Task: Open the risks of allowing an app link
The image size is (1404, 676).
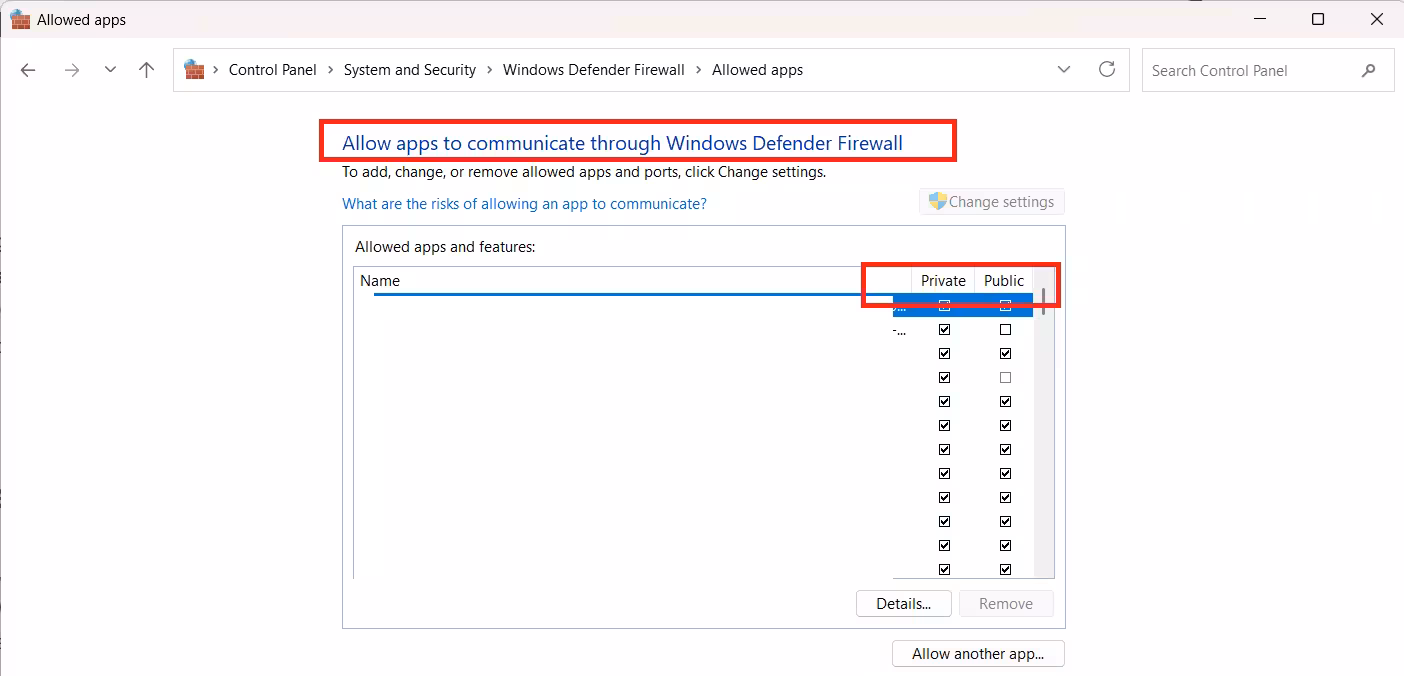Action: click(524, 203)
